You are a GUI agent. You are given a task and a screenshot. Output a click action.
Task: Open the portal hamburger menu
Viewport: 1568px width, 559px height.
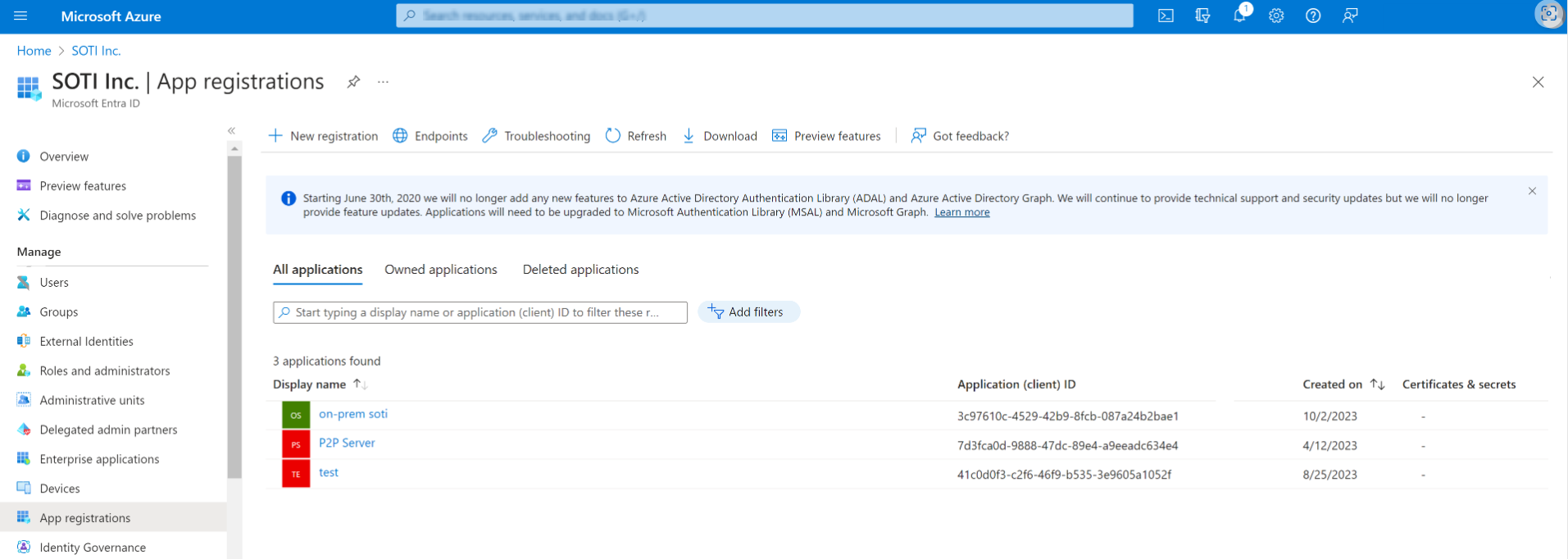point(20,16)
